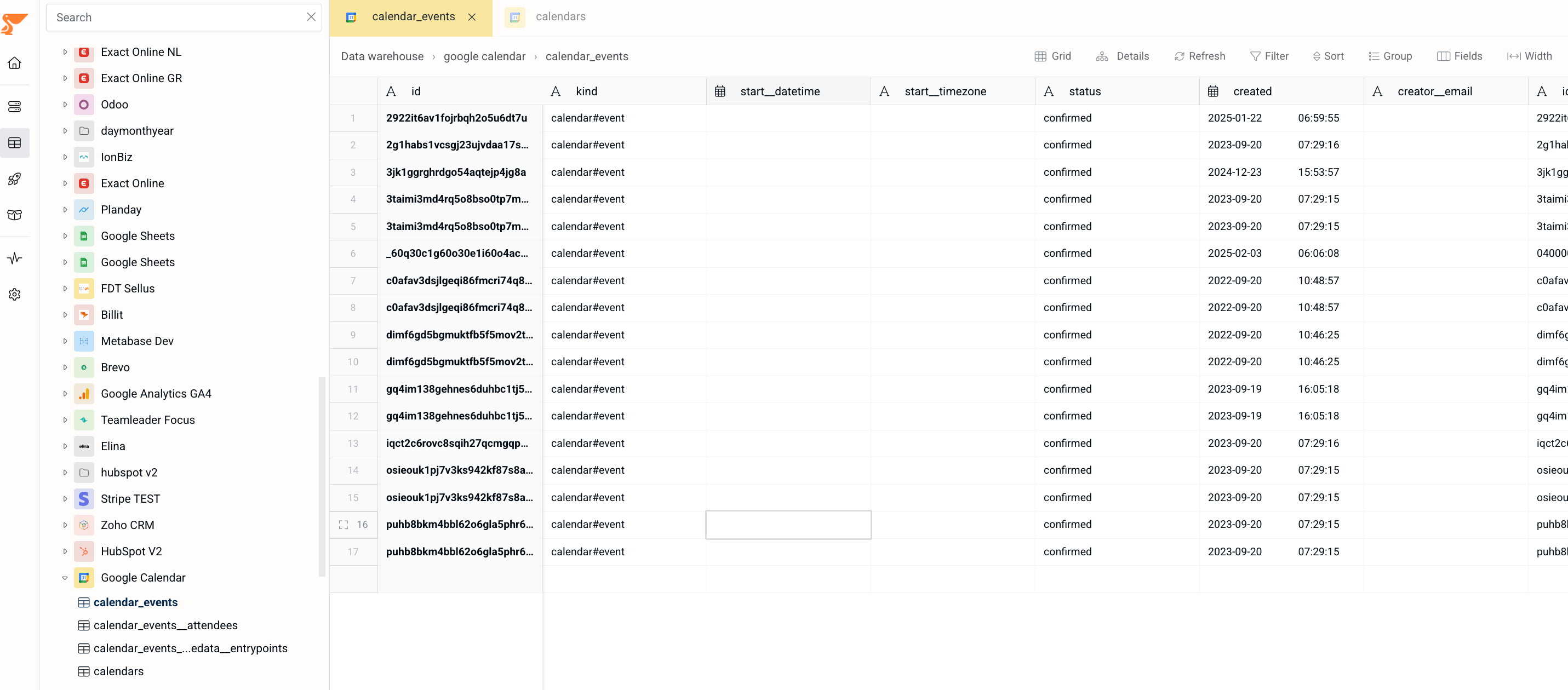The height and width of the screenshot is (690, 1568).
Task: Click the IonBiz connector icon
Action: pos(84,157)
